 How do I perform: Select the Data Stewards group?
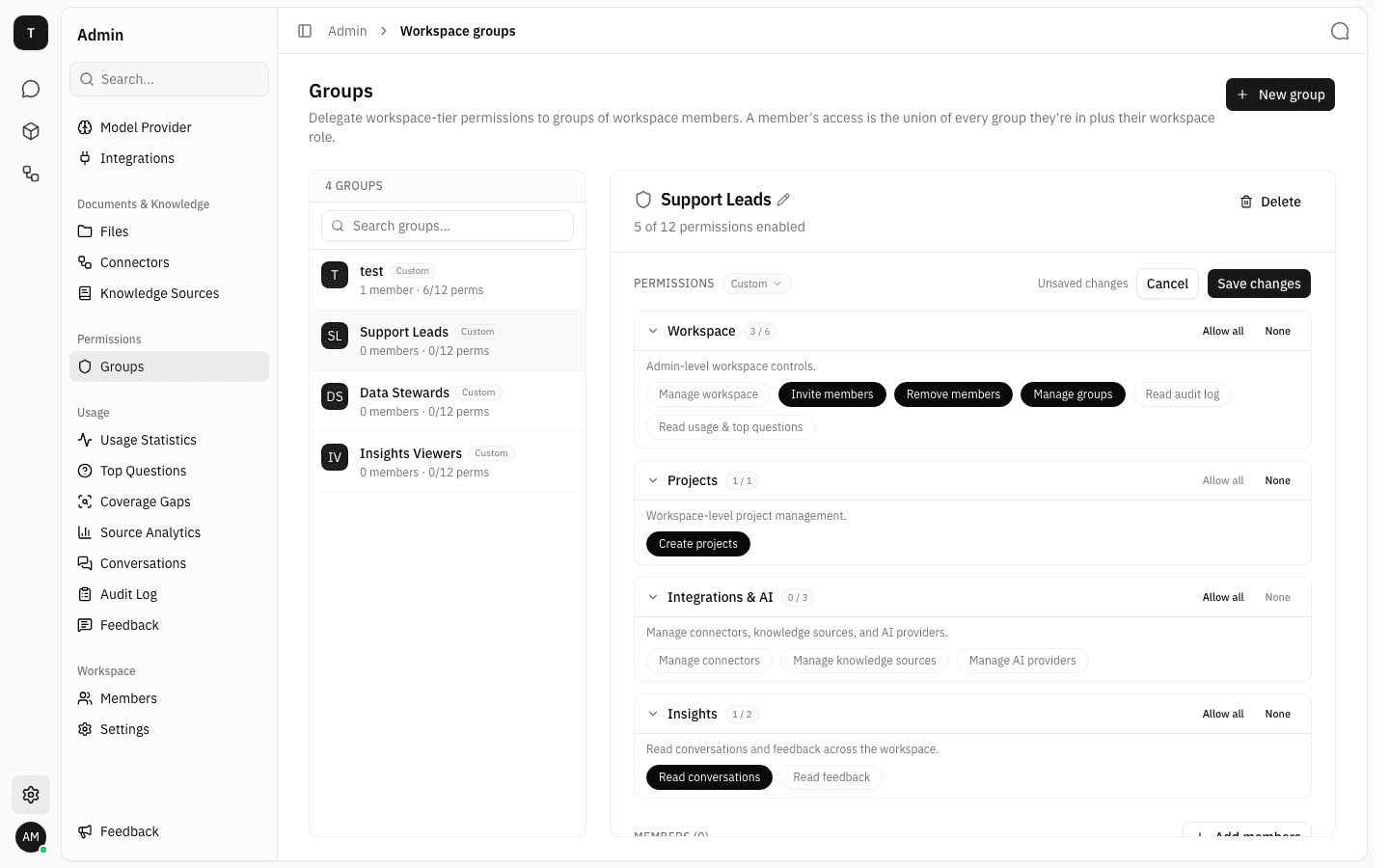448,401
